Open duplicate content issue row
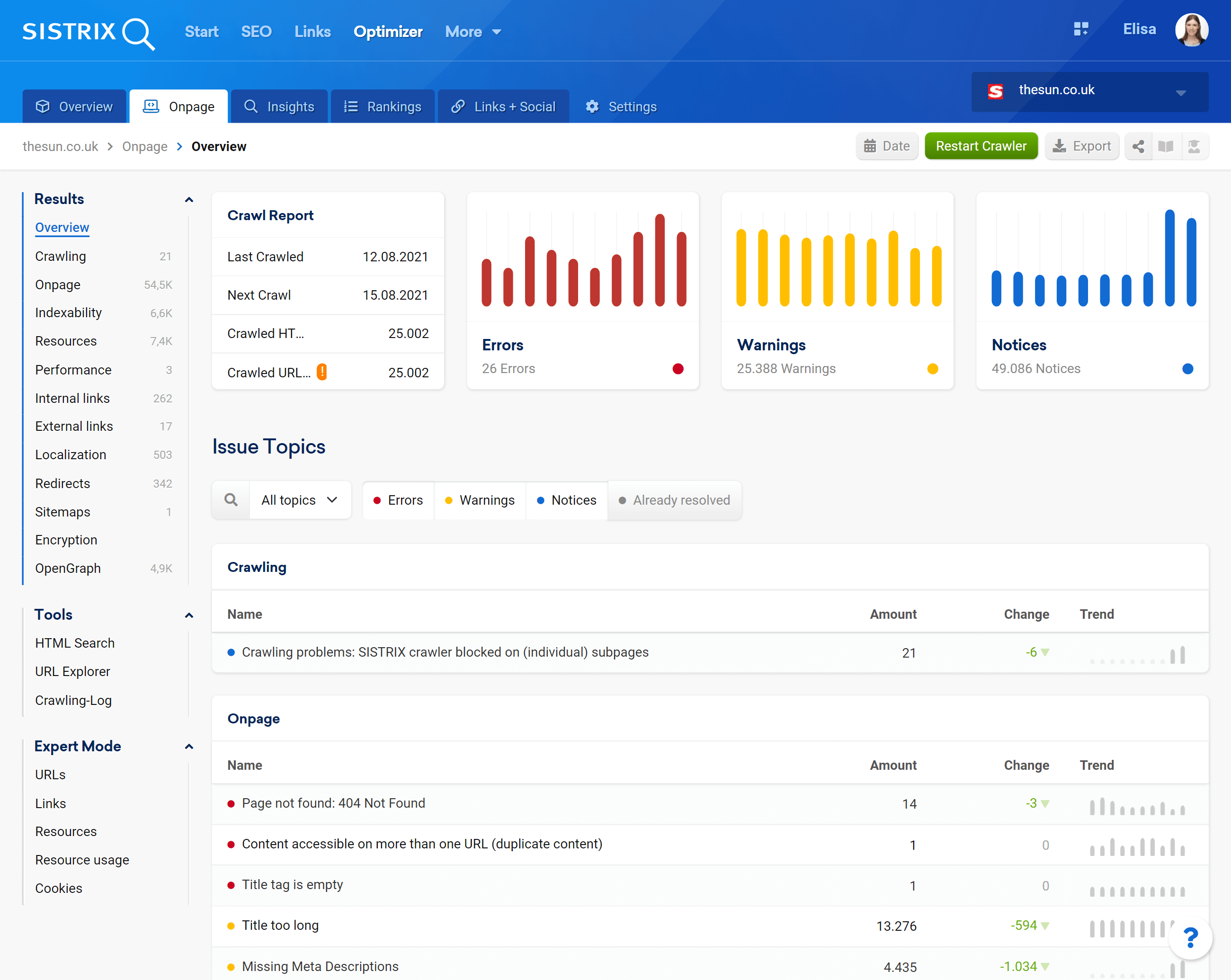This screenshot has width=1231, height=980. [x=710, y=845]
